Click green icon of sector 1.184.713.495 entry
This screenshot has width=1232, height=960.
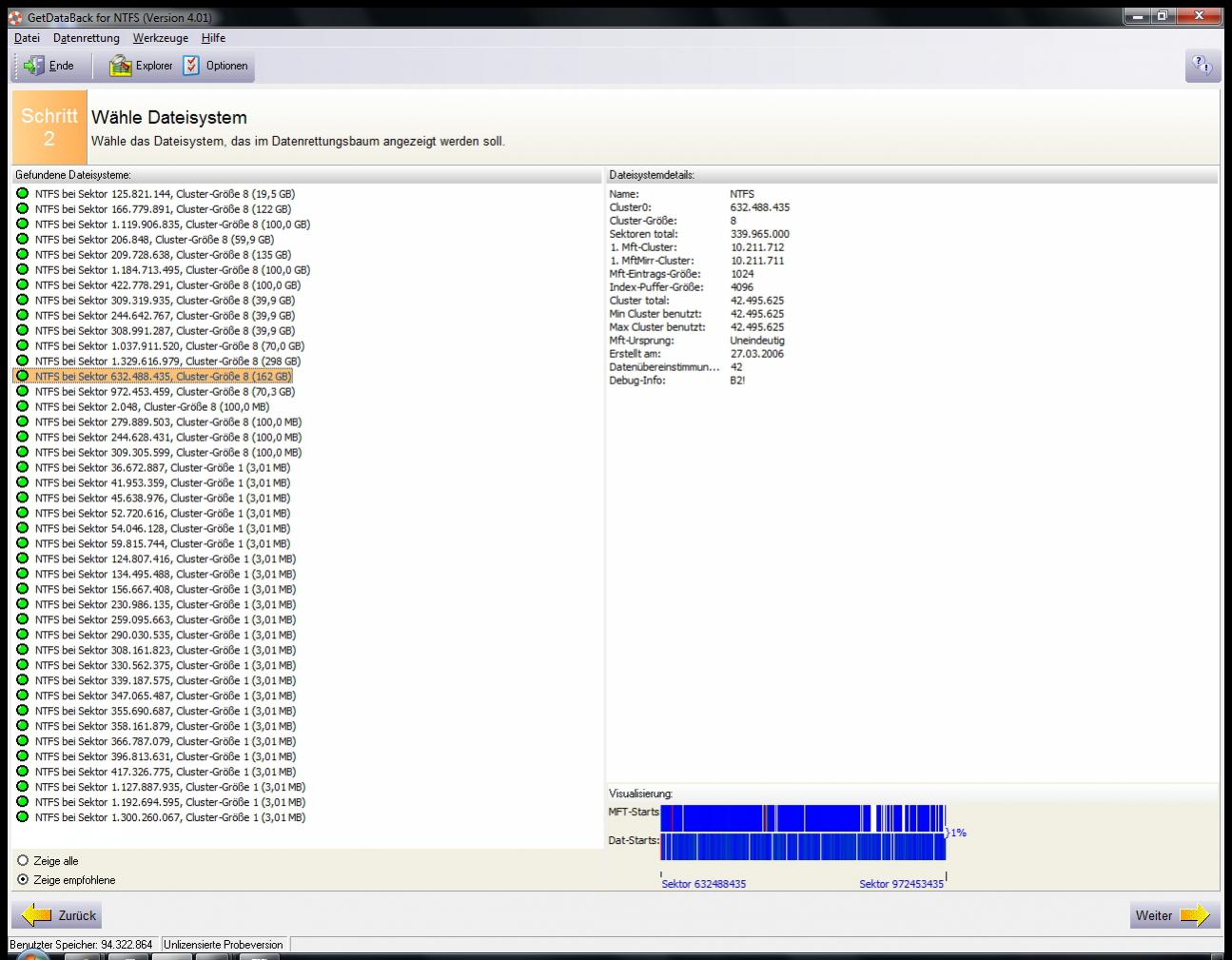23,270
